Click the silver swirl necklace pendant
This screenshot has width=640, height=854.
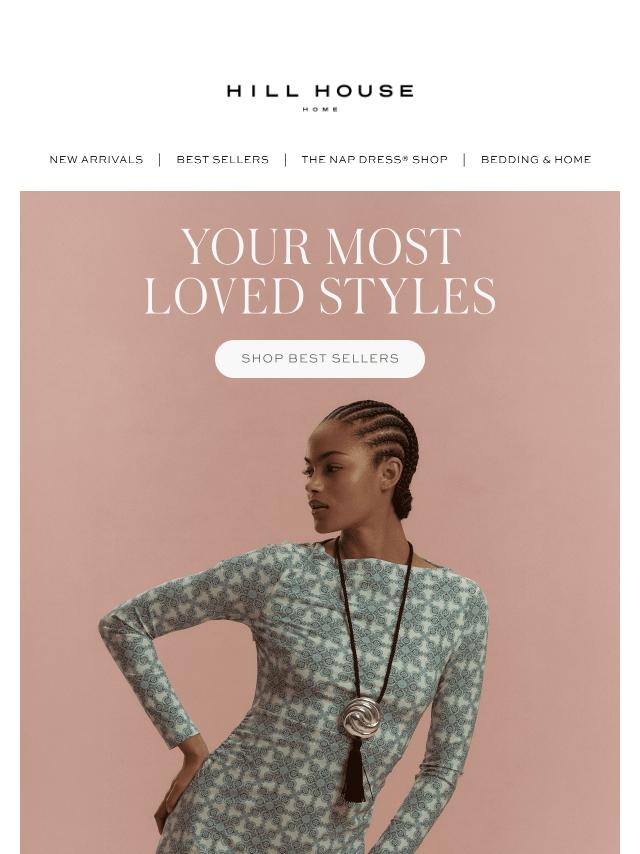pos(360,715)
